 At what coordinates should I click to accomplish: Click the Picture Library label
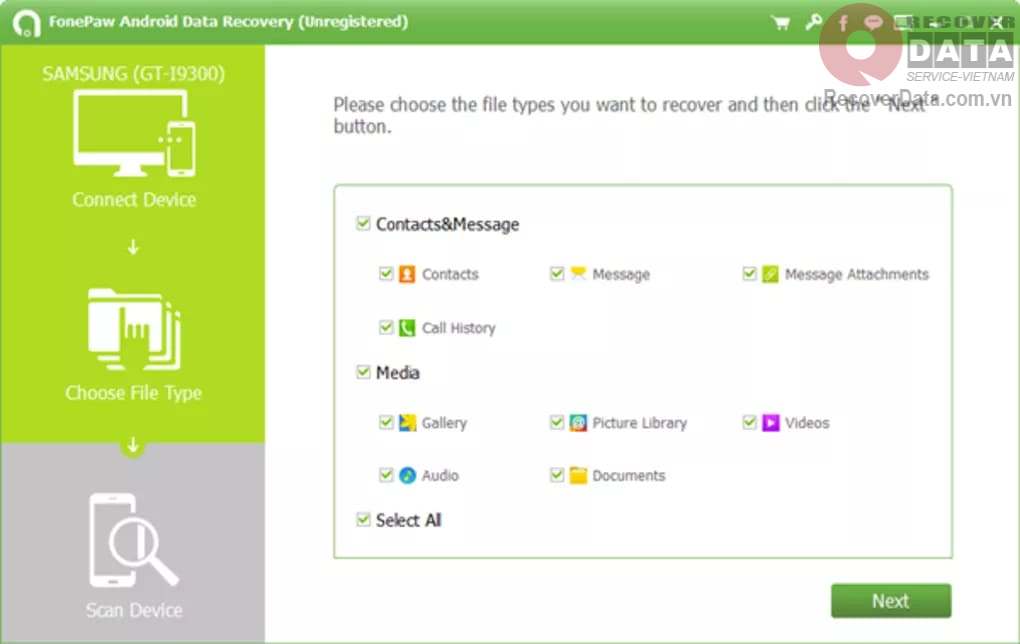click(x=639, y=423)
